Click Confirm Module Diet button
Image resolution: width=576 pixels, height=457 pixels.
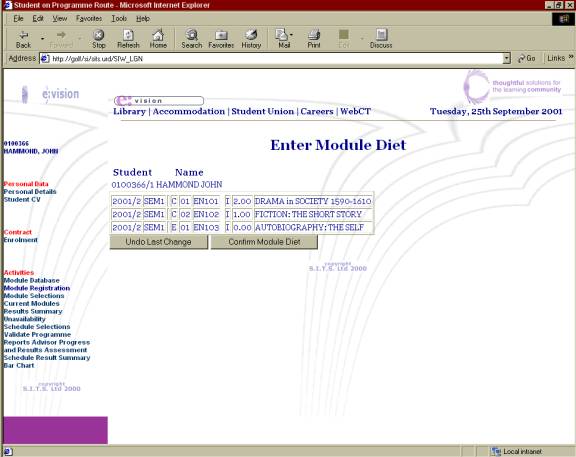(x=264, y=242)
